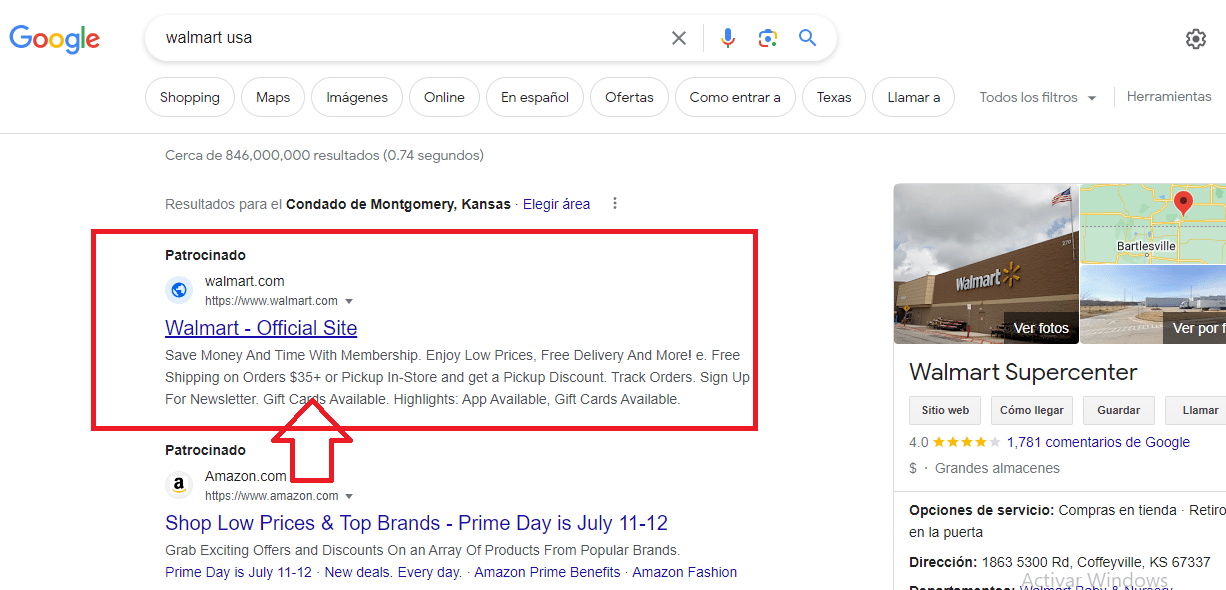This screenshot has width=1226, height=590.
Task: Open the dropdown arrow next to walmart.com URL
Action: click(x=349, y=300)
